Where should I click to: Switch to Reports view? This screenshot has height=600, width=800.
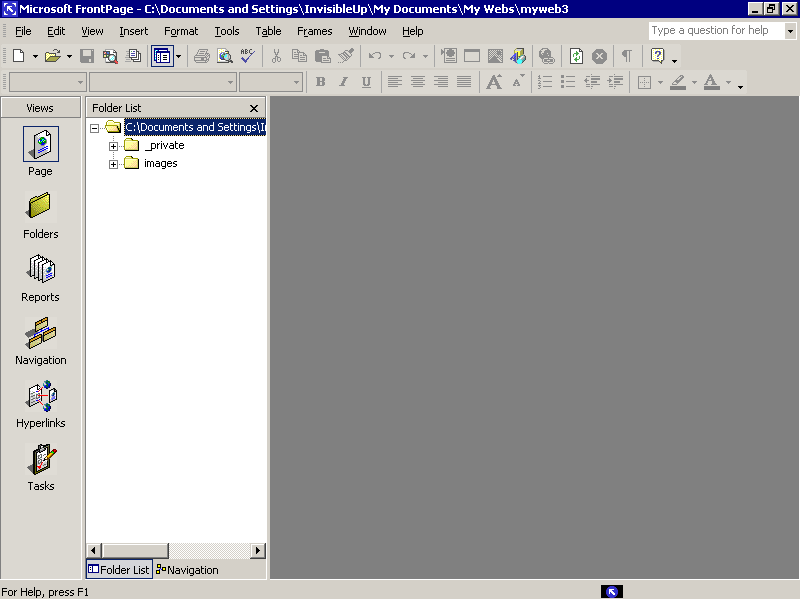[x=40, y=278]
